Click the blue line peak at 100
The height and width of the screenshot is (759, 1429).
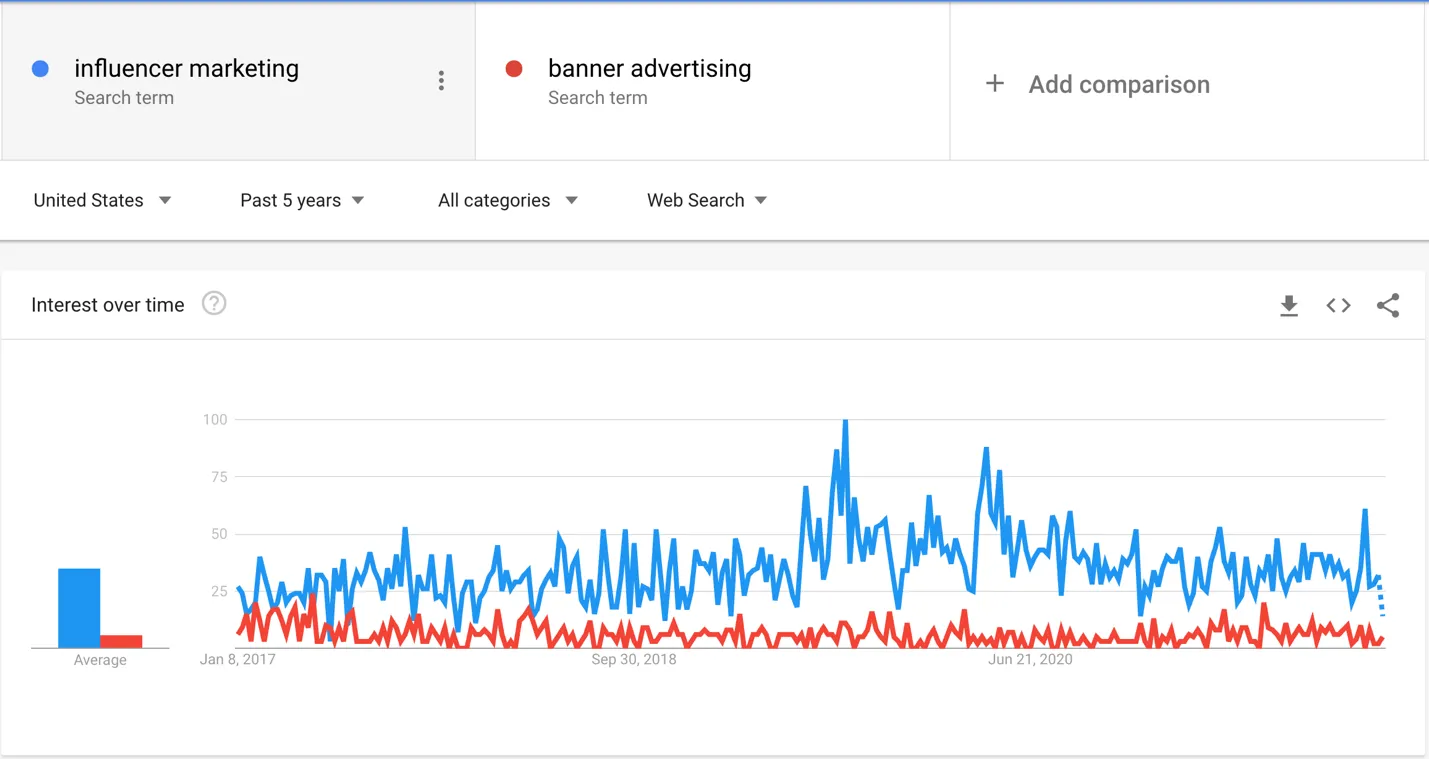(x=845, y=422)
